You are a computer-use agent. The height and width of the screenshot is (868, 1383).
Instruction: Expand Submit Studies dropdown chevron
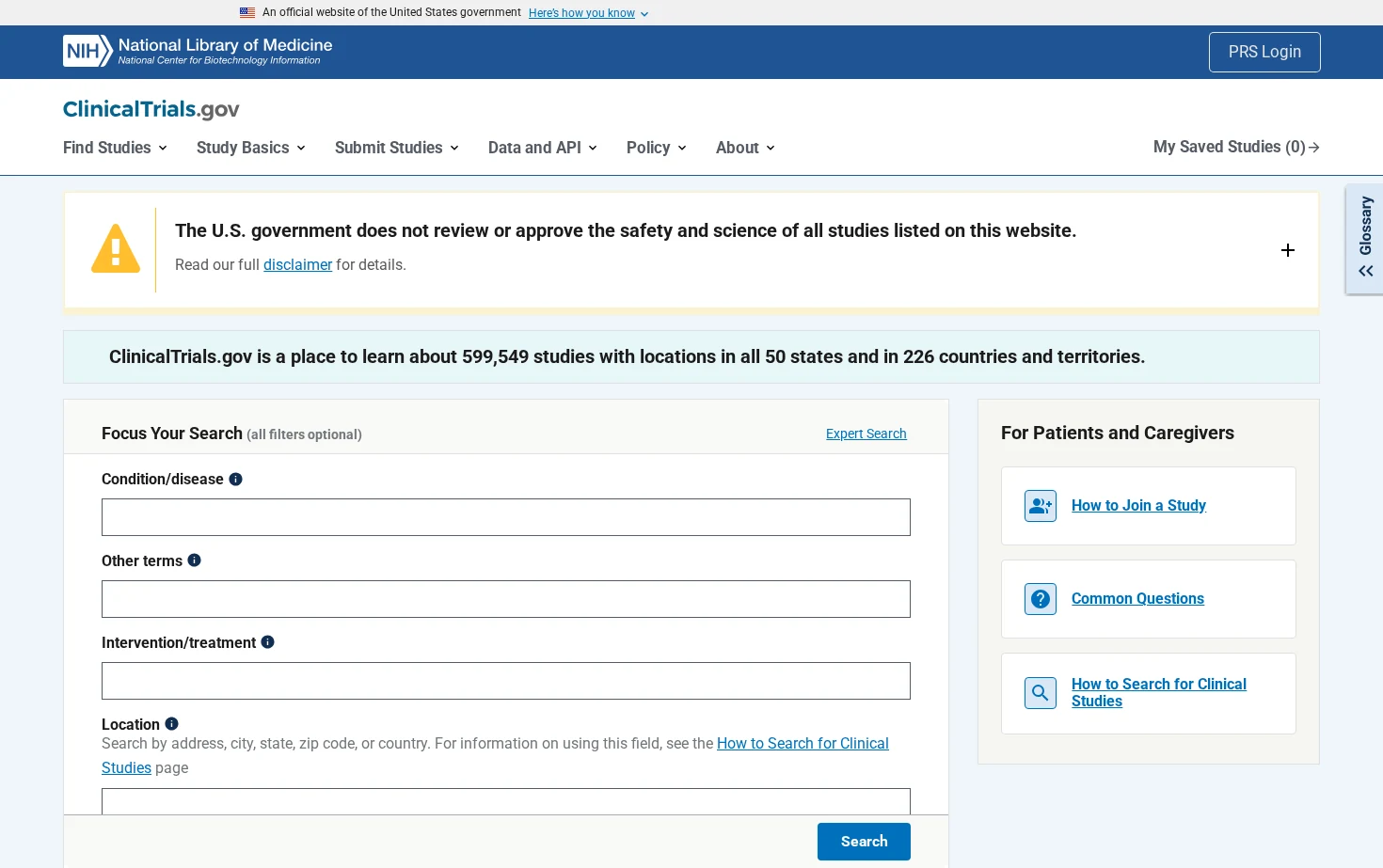pyautogui.click(x=454, y=149)
